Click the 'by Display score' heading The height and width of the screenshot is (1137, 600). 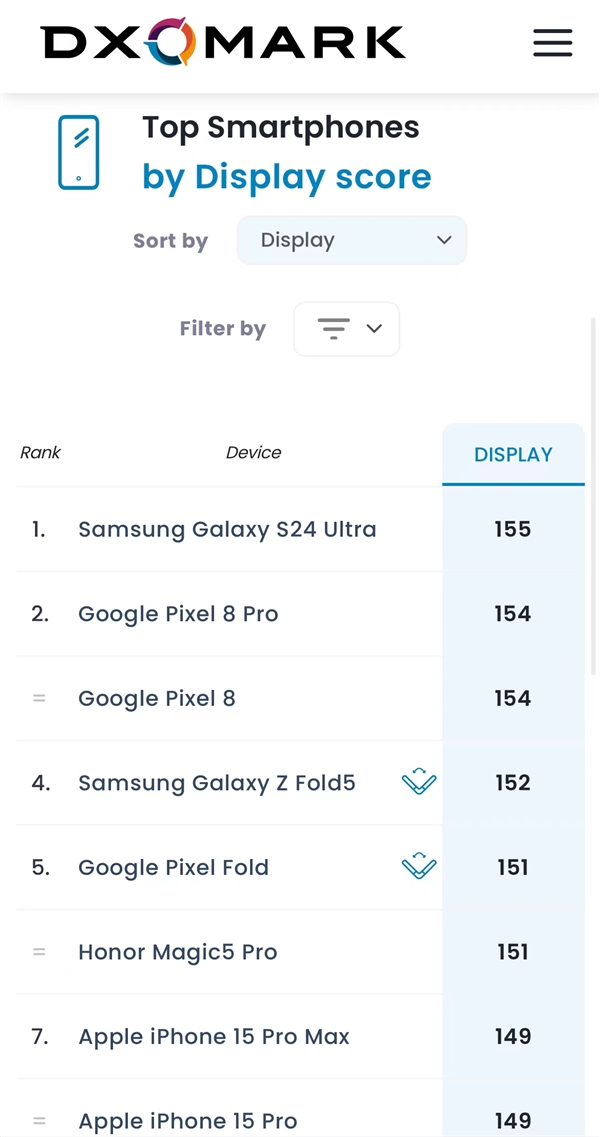pyautogui.click(x=287, y=176)
